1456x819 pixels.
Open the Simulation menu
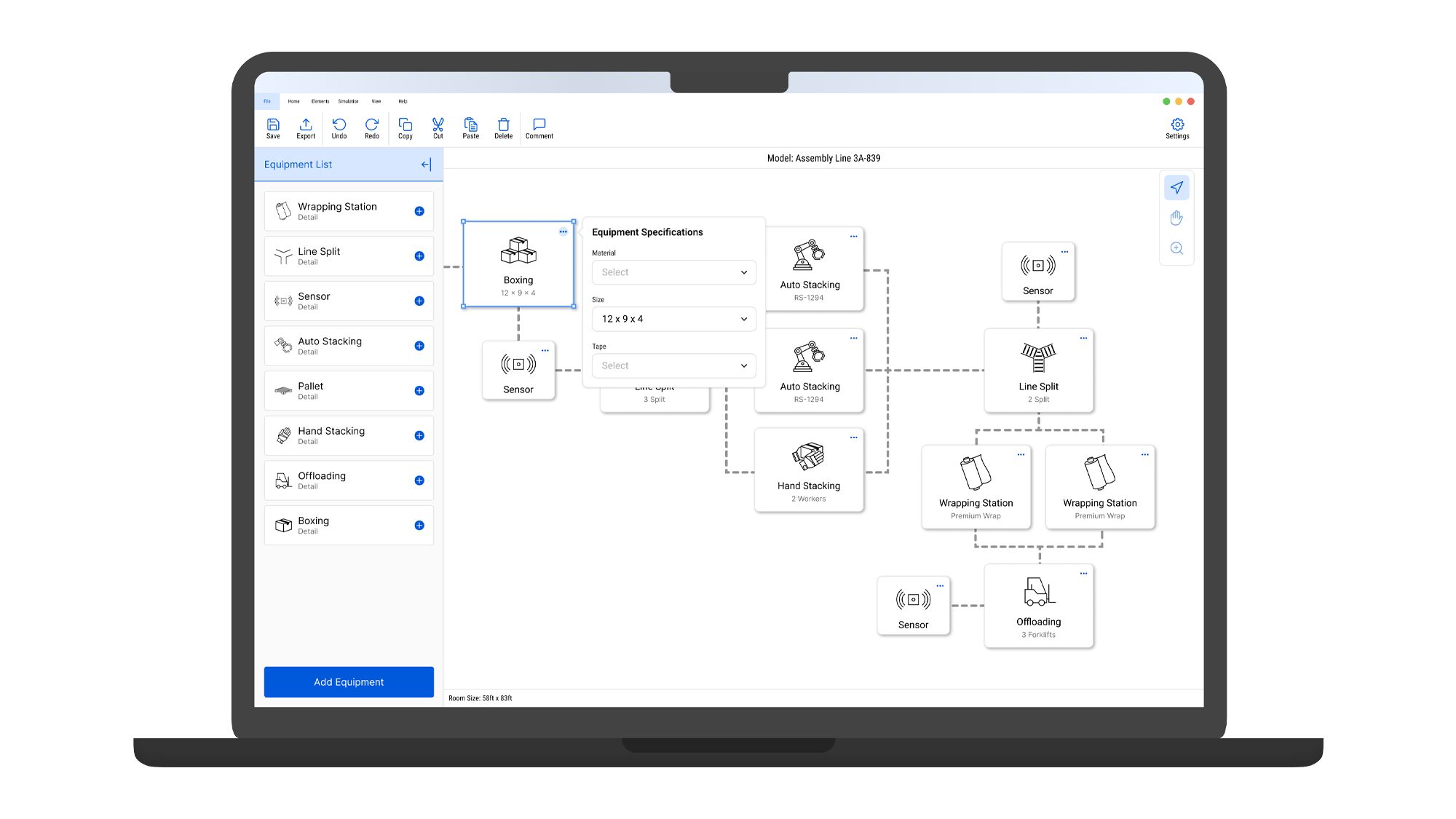pyautogui.click(x=348, y=101)
